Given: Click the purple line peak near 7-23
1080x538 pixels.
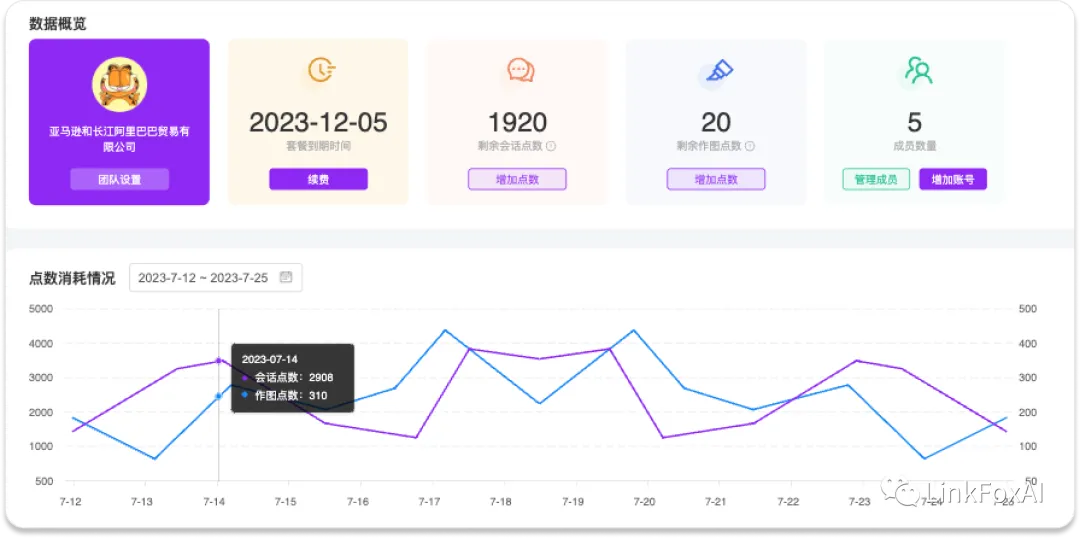Looking at the screenshot, I should point(856,360).
